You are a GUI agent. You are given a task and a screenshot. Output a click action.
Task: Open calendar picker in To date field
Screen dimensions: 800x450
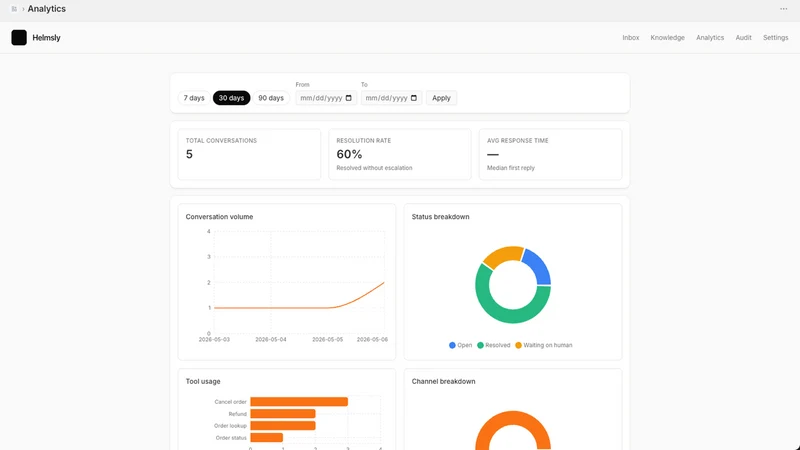click(x=414, y=98)
